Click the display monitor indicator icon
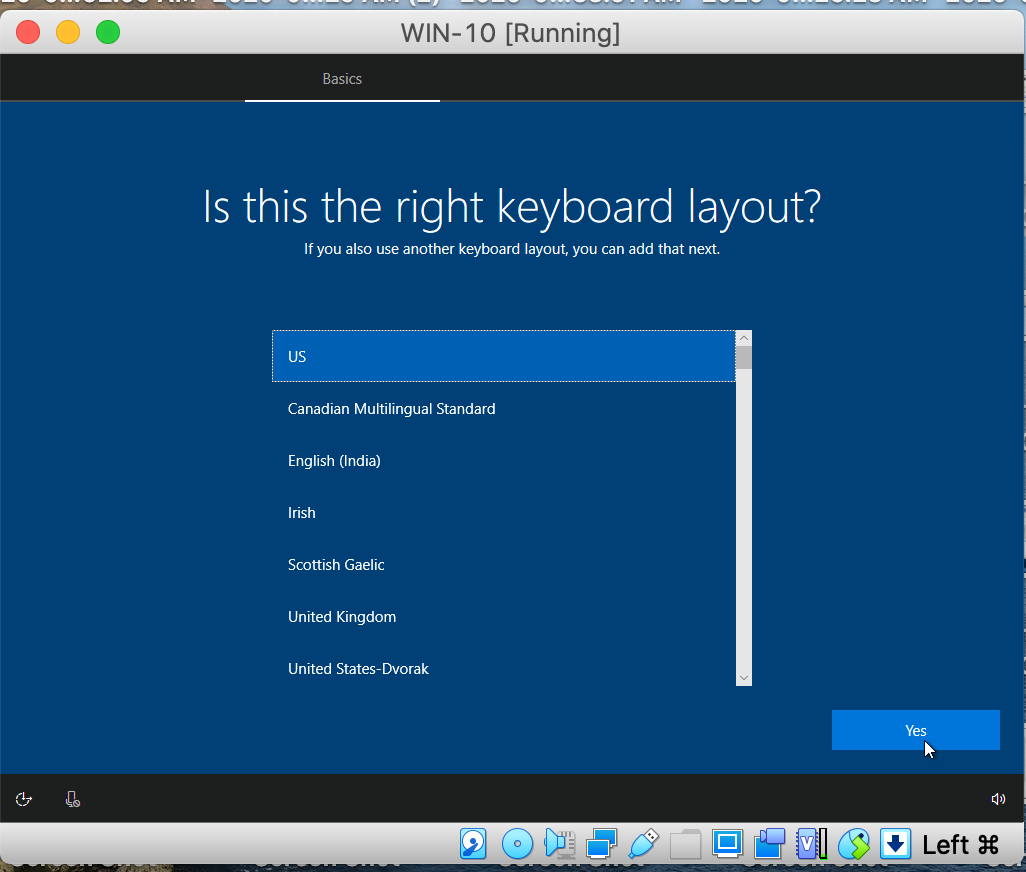This screenshot has height=872, width=1026. click(727, 844)
